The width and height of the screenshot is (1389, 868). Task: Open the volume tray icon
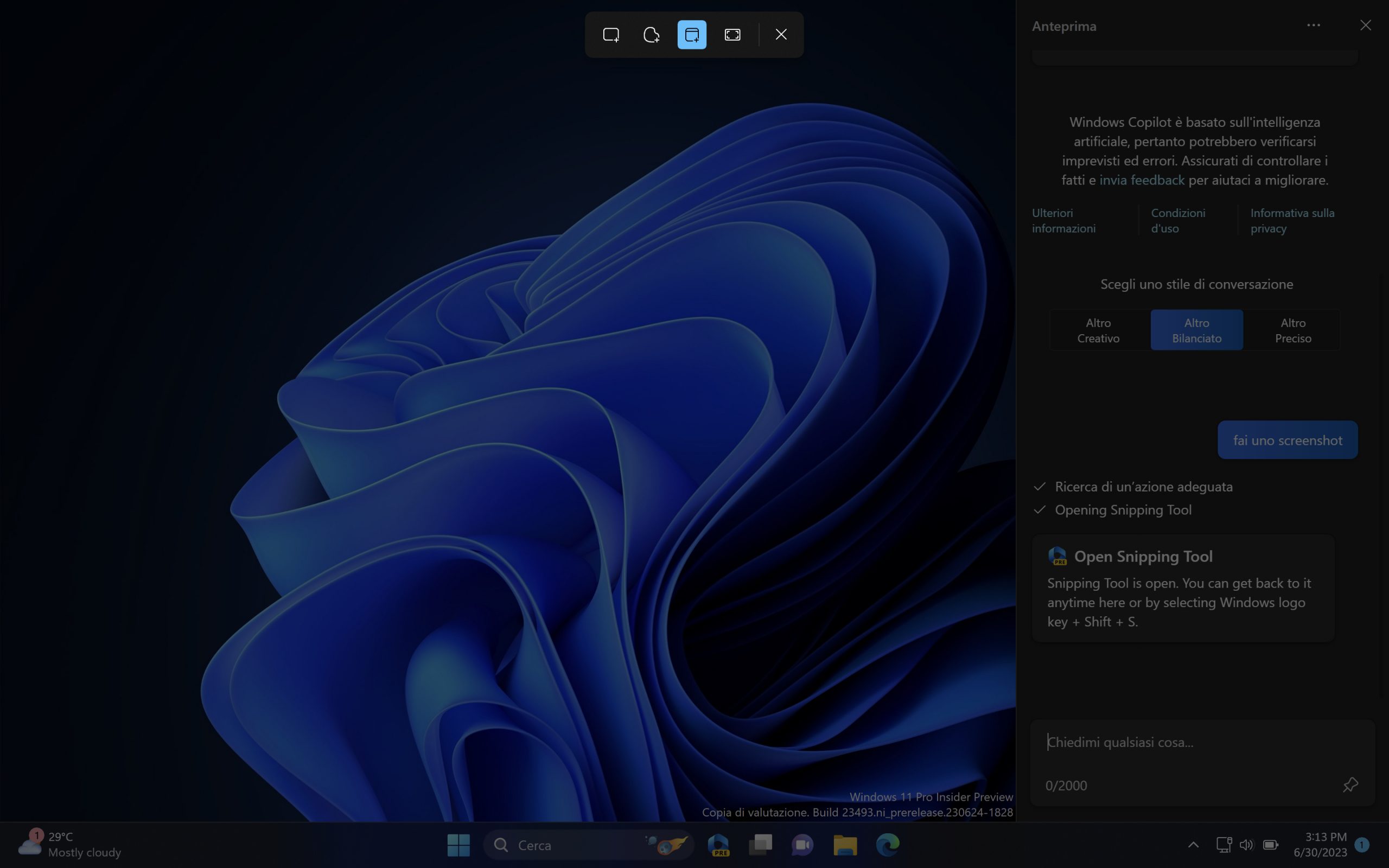(1246, 845)
